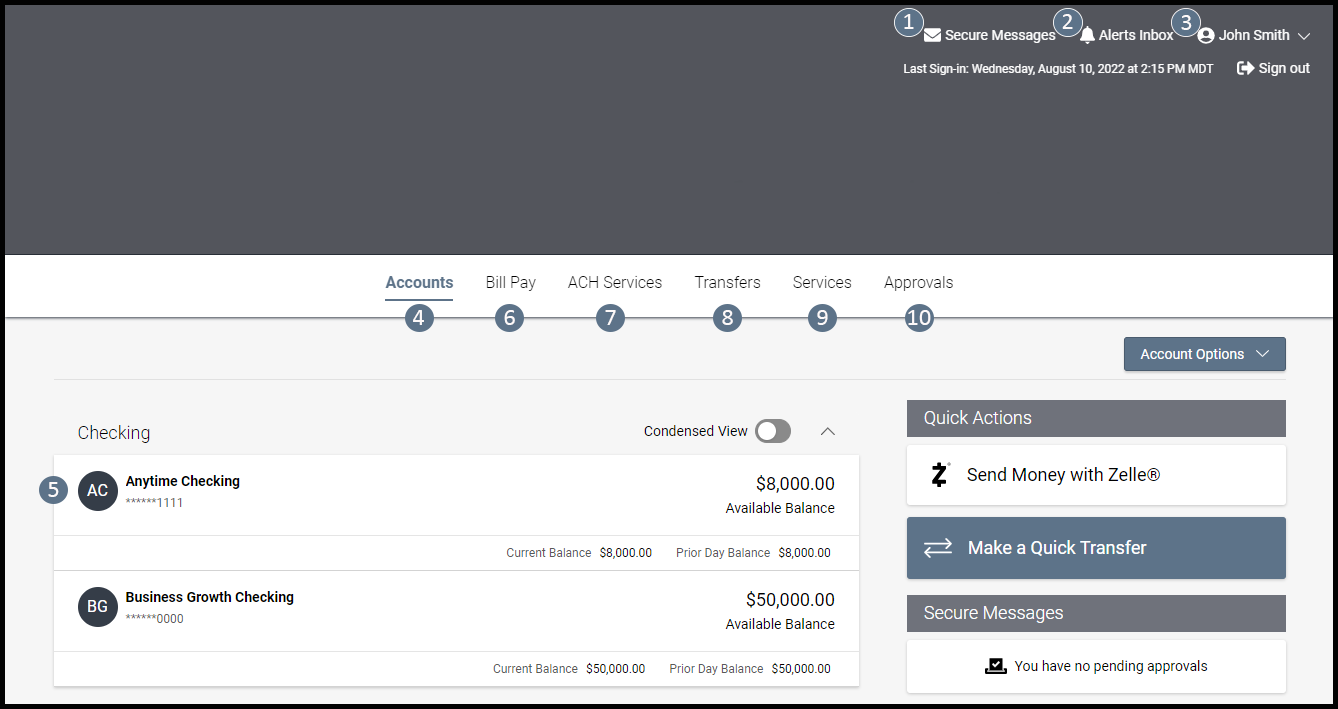Image resolution: width=1338 pixels, height=709 pixels.
Task: Click the BG Business Growth Checking avatar
Action: [x=97, y=607]
